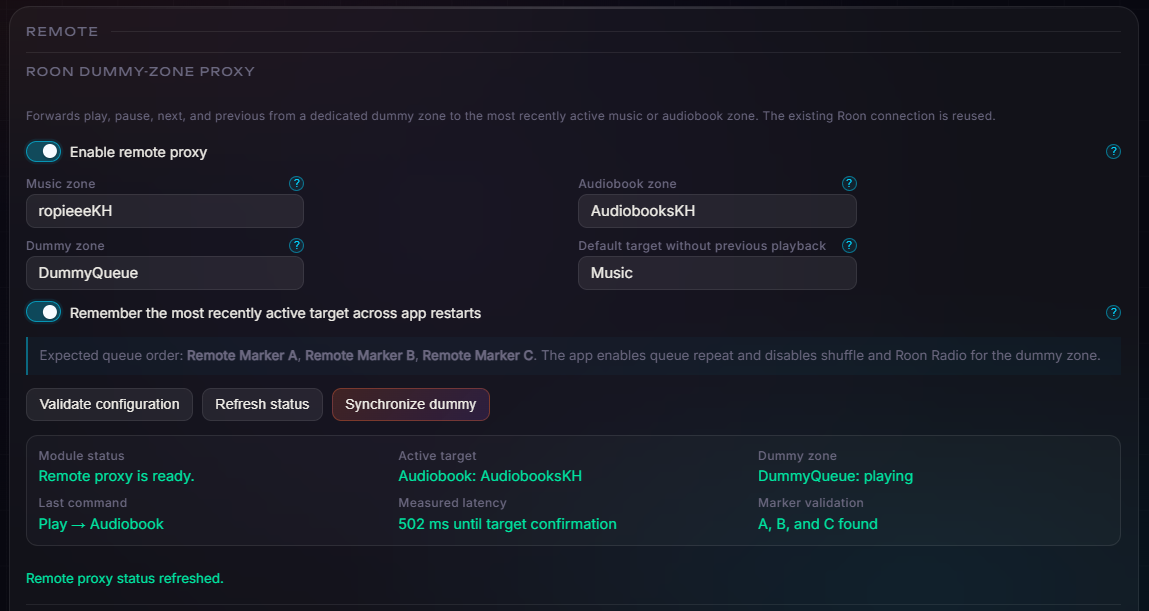
Task: Select the 'DummyQueue: playing' status text
Action: tap(835, 476)
